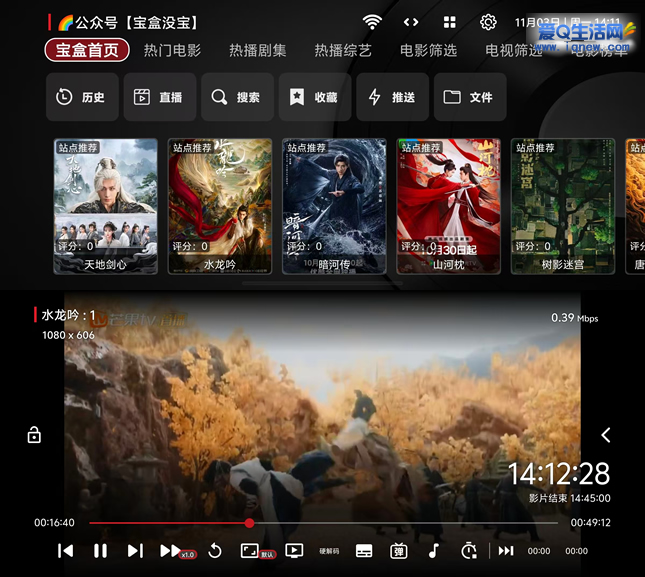Viewport: 645px width, 577px height.
Task: Toggle 硬解码 decoding mode
Action: tap(329, 551)
